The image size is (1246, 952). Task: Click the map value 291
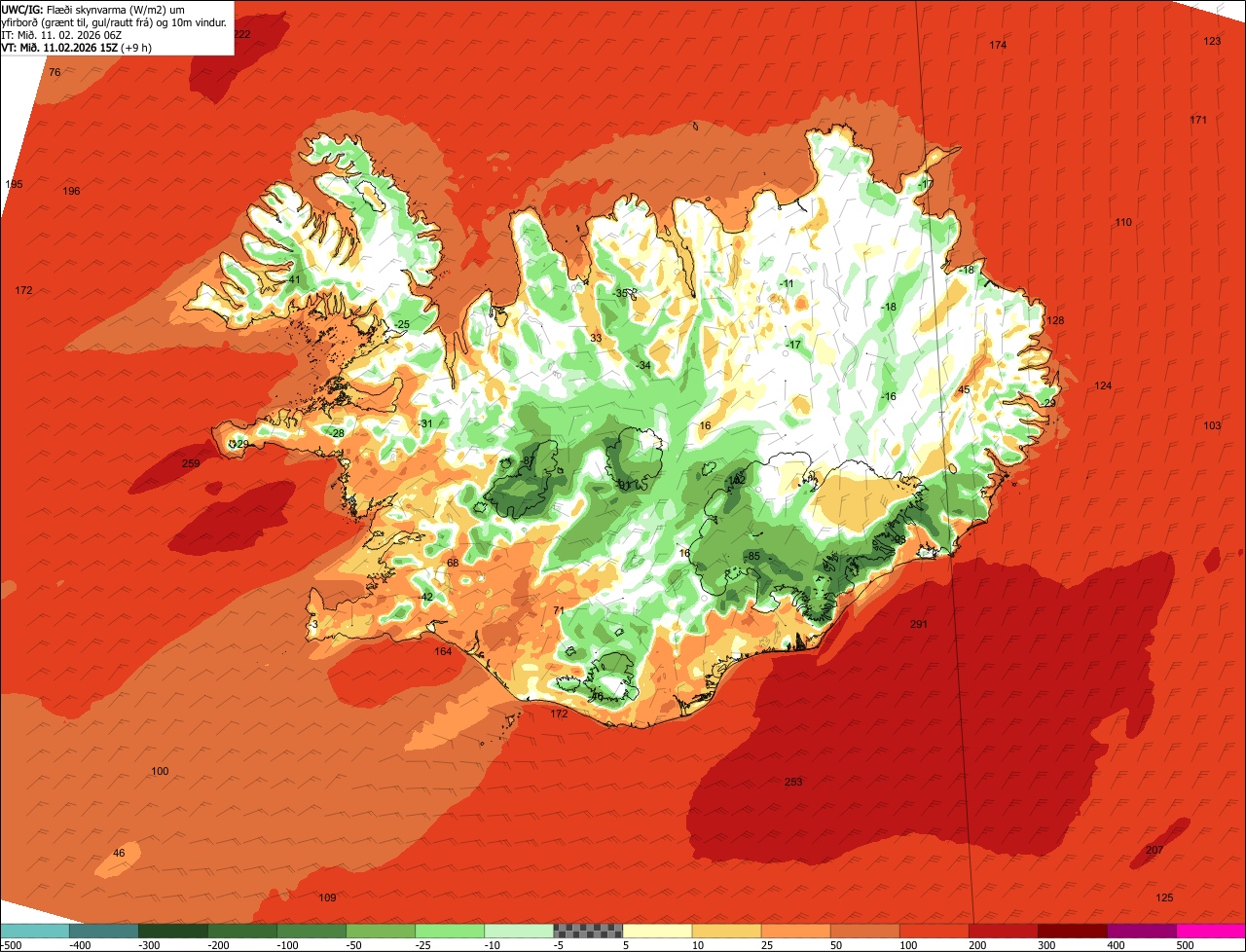(919, 624)
